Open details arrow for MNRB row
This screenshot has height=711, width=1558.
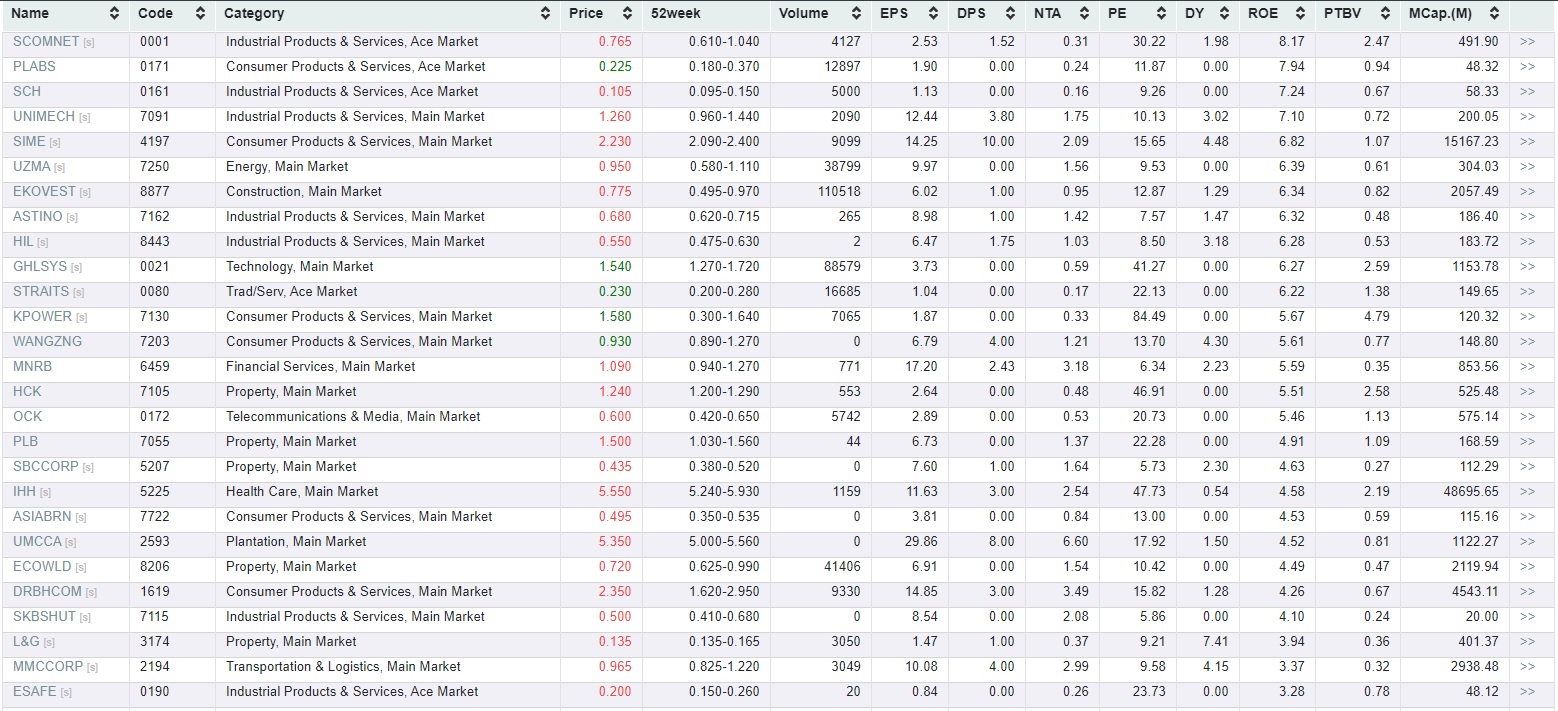(1527, 367)
